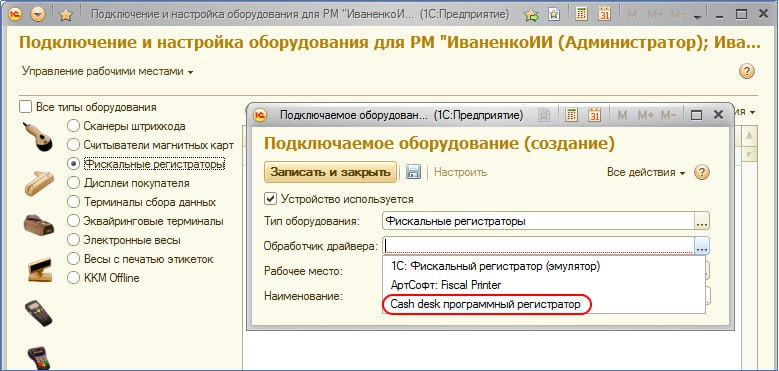Open the calendar icon in main title bar
The height and width of the screenshot is (371, 779).
point(604,15)
